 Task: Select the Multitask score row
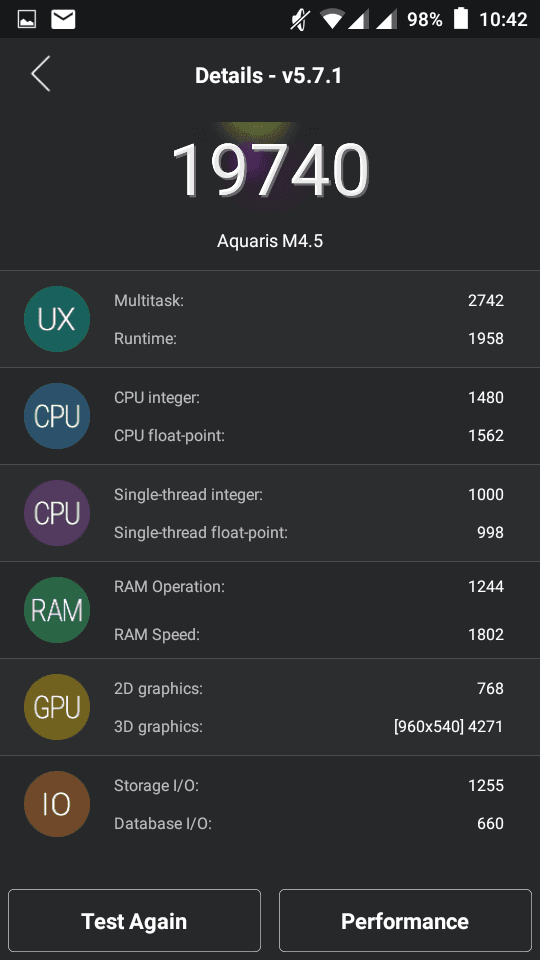click(x=309, y=300)
